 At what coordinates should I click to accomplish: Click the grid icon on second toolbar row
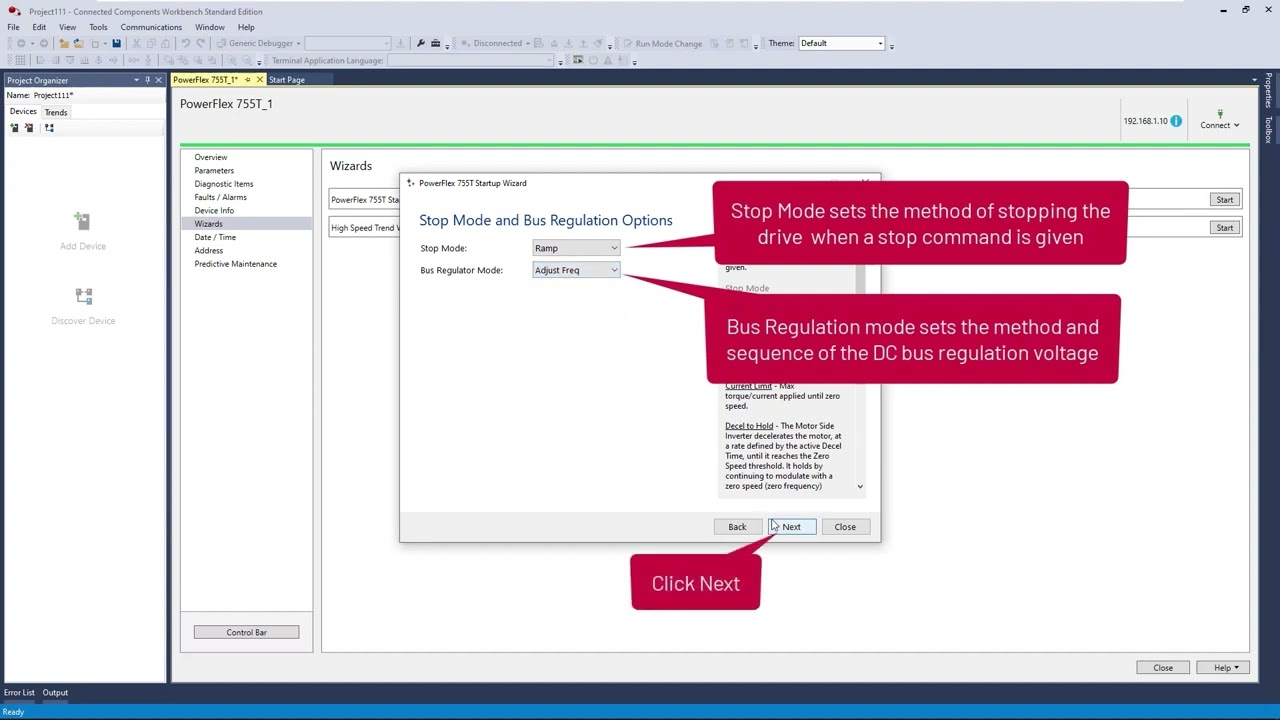coord(20,60)
